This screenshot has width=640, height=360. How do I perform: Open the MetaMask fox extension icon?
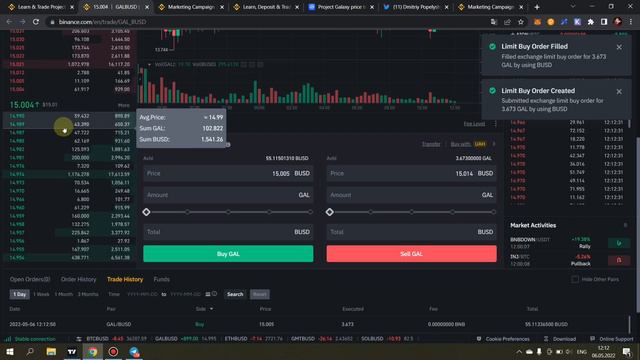(x=537, y=22)
